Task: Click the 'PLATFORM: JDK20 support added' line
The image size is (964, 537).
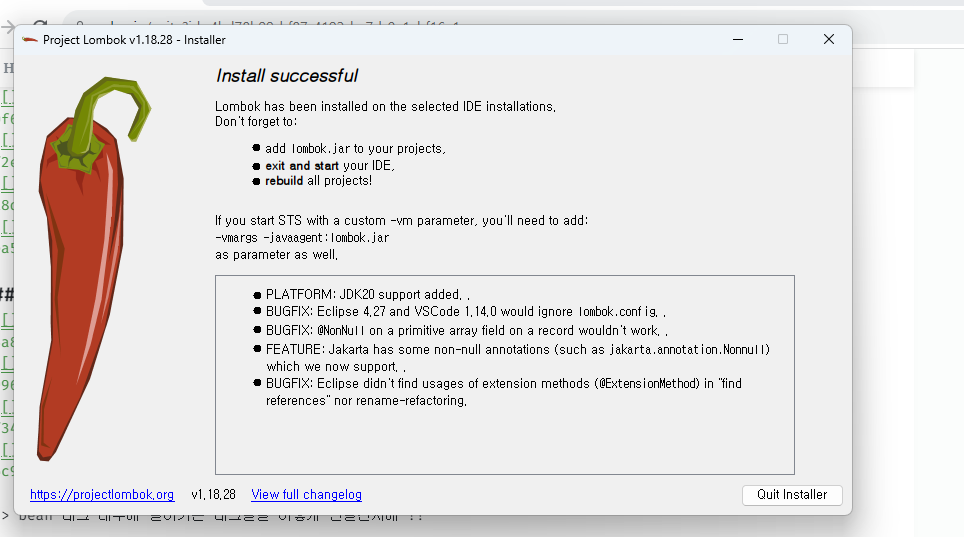Action: click(x=368, y=295)
